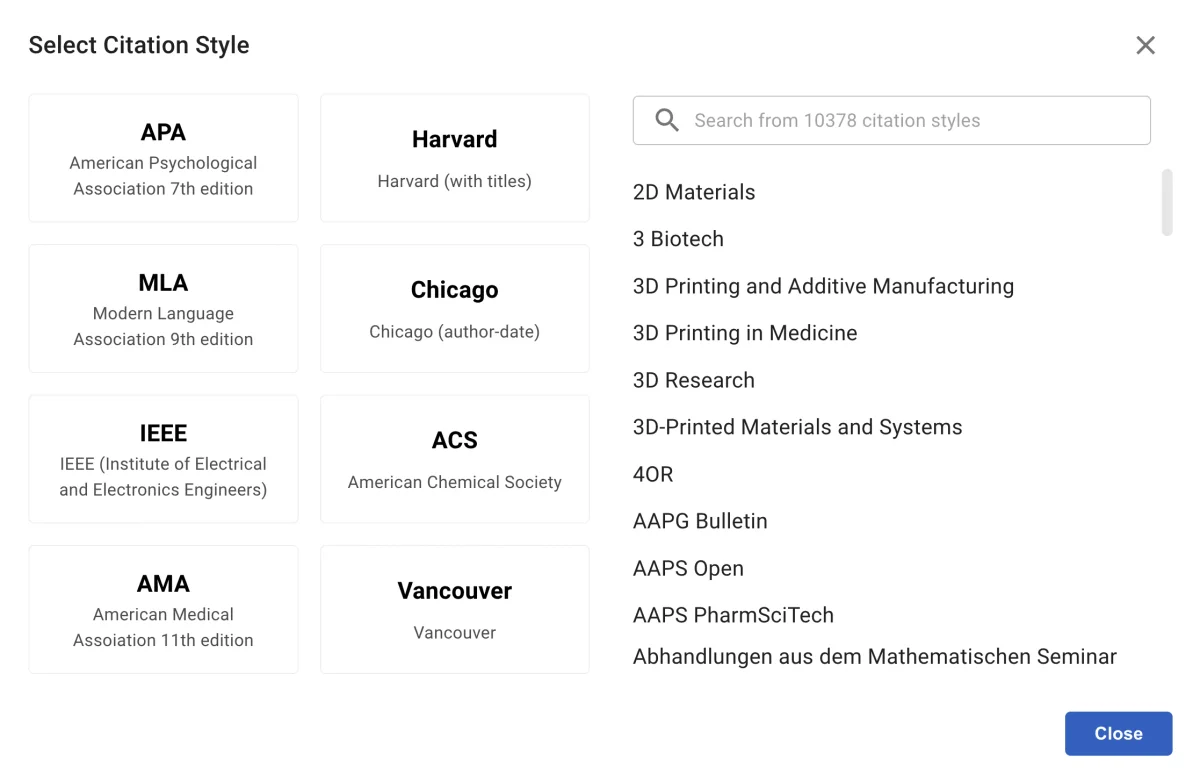Choose AAPS PharmSciTech citation style
Image resolution: width=1200 pixels, height=774 pixels.
pos(733,615)
